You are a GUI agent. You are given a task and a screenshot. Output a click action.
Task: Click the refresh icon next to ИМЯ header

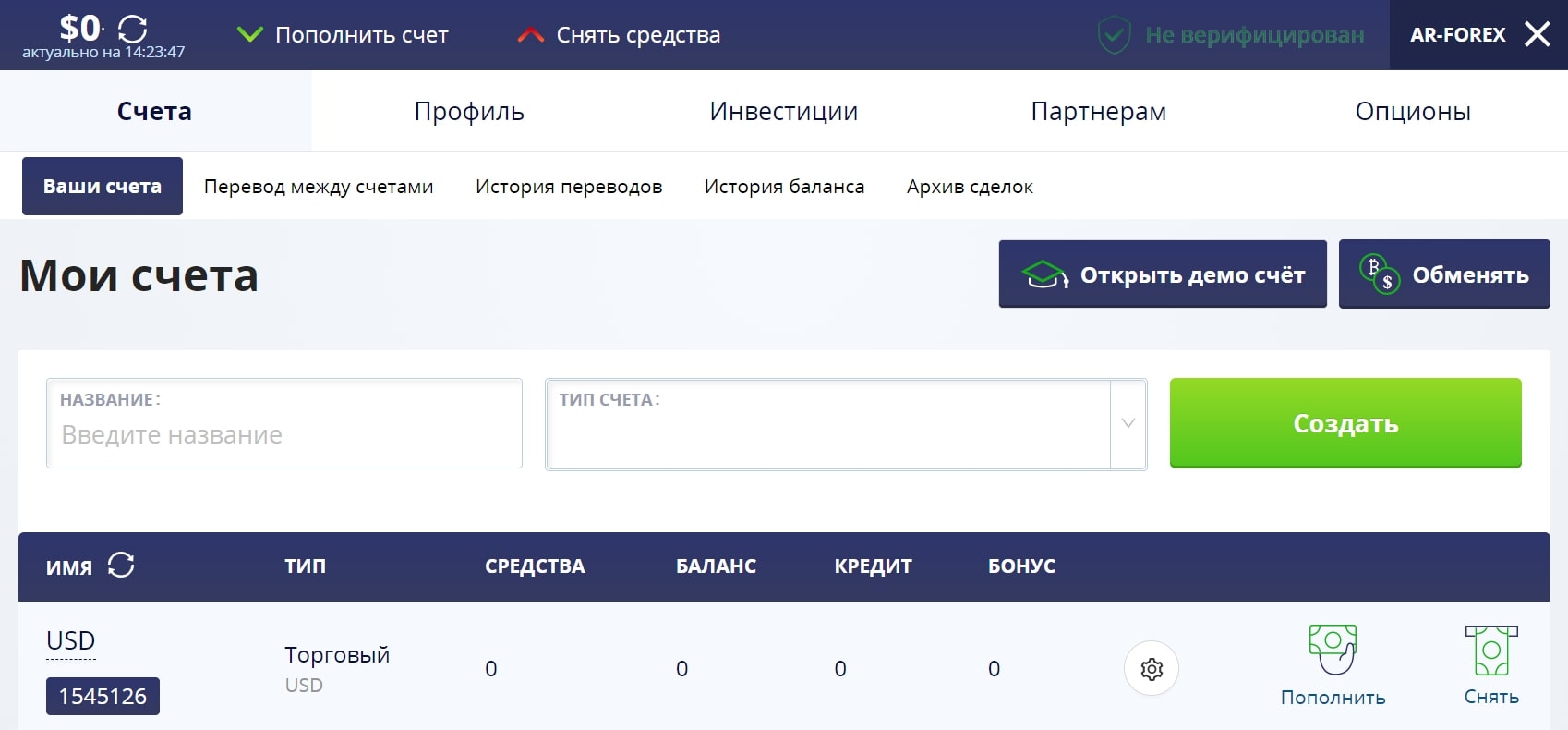point(121,565)
